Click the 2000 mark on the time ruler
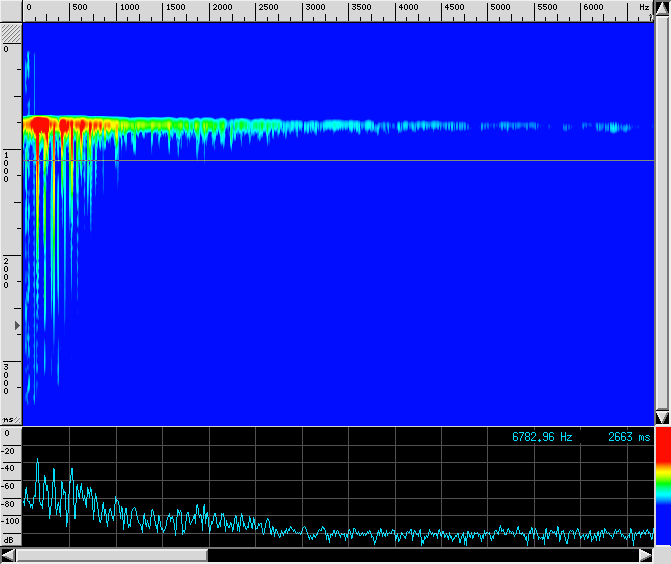 [x=6, y=272]
